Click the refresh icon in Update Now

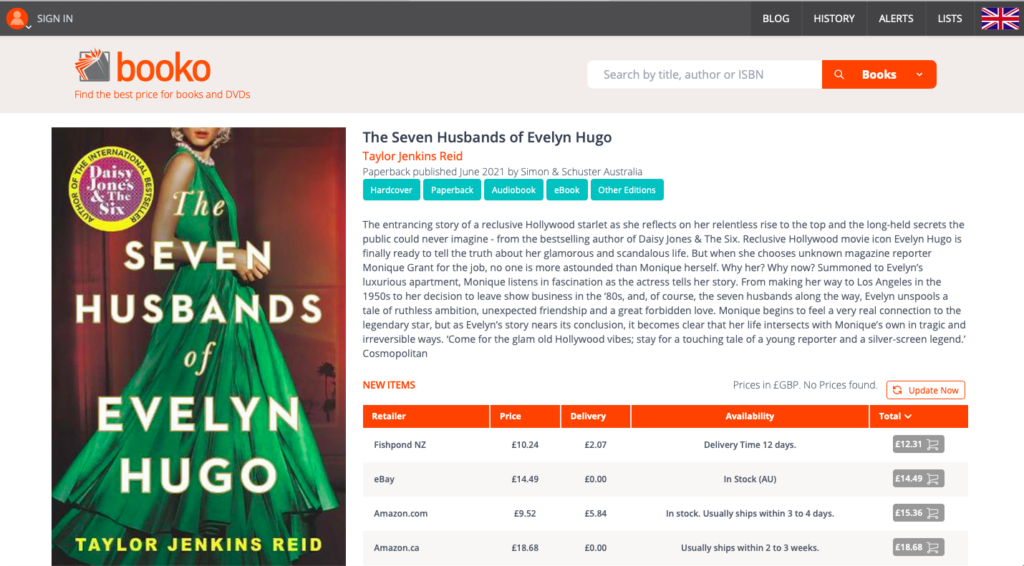(x=897, y=390)
